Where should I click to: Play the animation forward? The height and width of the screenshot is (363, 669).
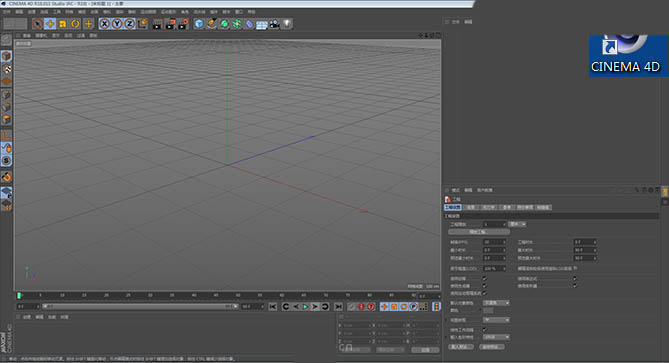[305, 306]
